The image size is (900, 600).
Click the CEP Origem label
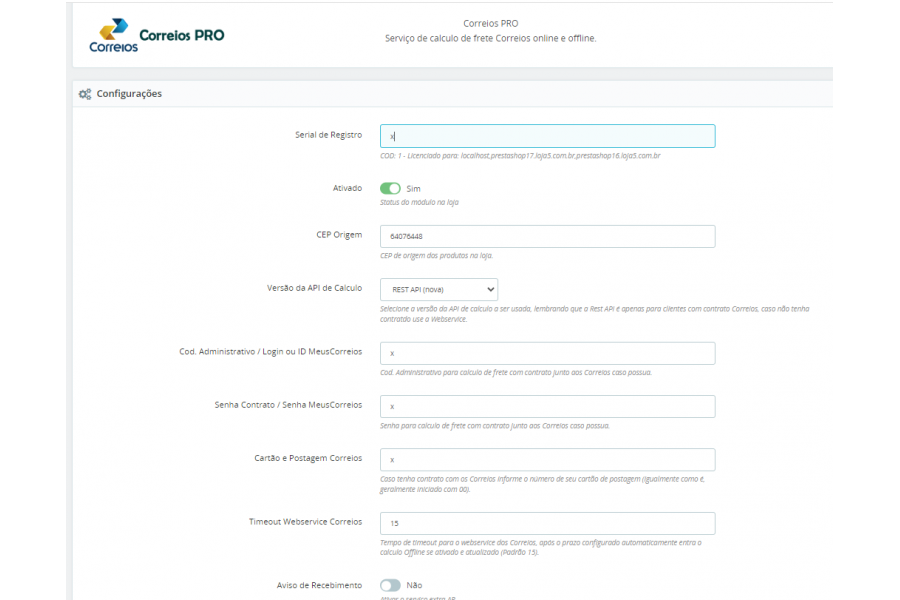tap(339, 235)
